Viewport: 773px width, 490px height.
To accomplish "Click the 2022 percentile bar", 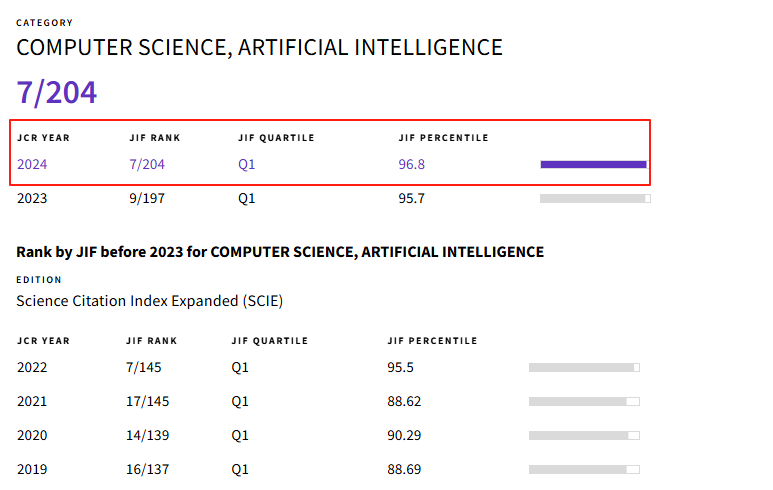I will coord(584,368).
